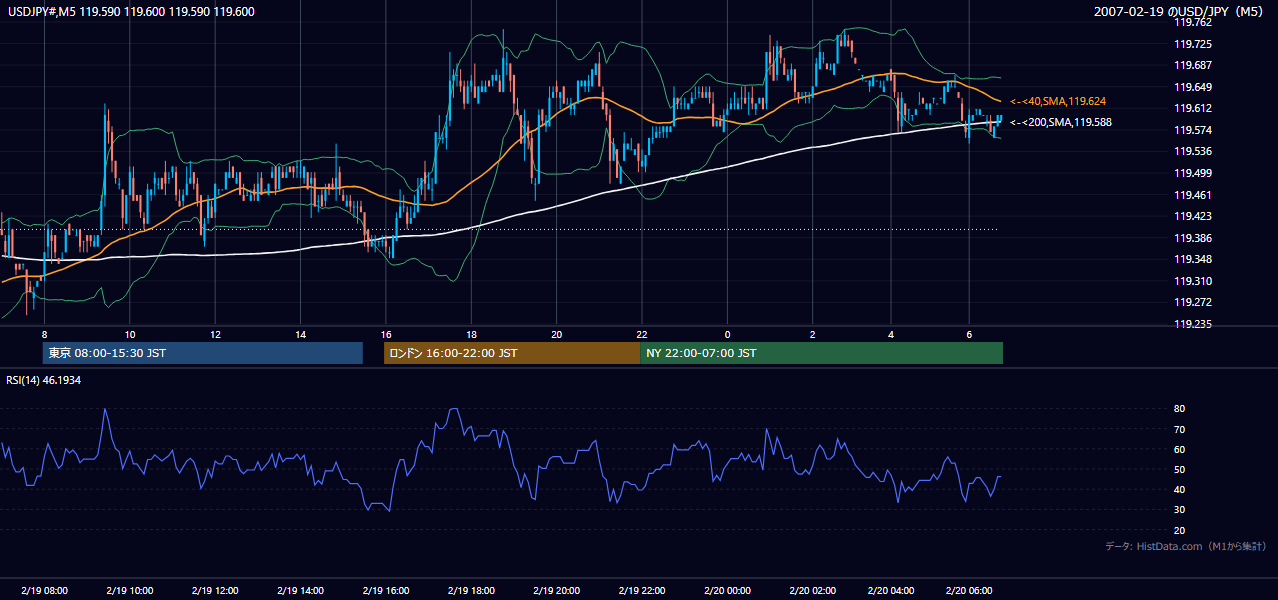The width and height of the screenshot is (1278, 600).
Task: Click RSI scale value 60
Action: coord(1180,449)
